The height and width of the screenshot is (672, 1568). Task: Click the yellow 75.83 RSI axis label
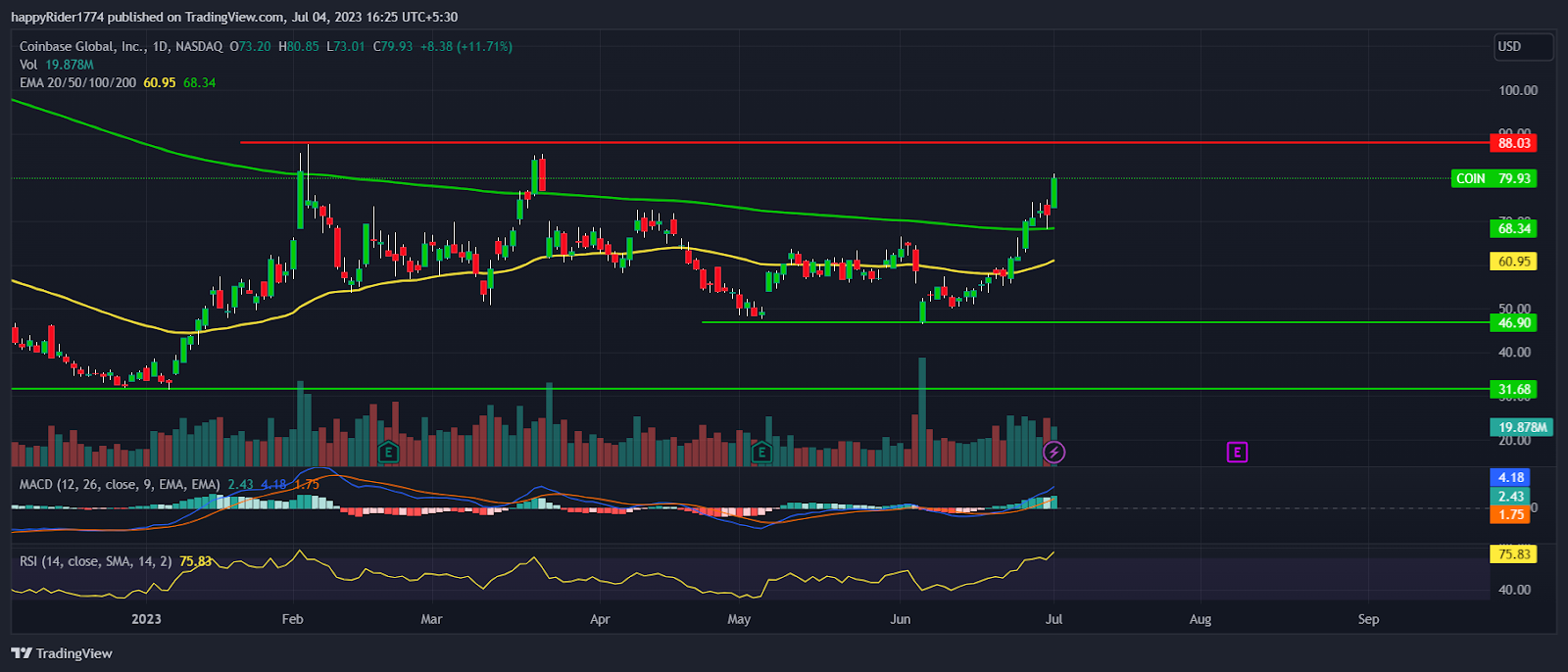click(1513, 553)
